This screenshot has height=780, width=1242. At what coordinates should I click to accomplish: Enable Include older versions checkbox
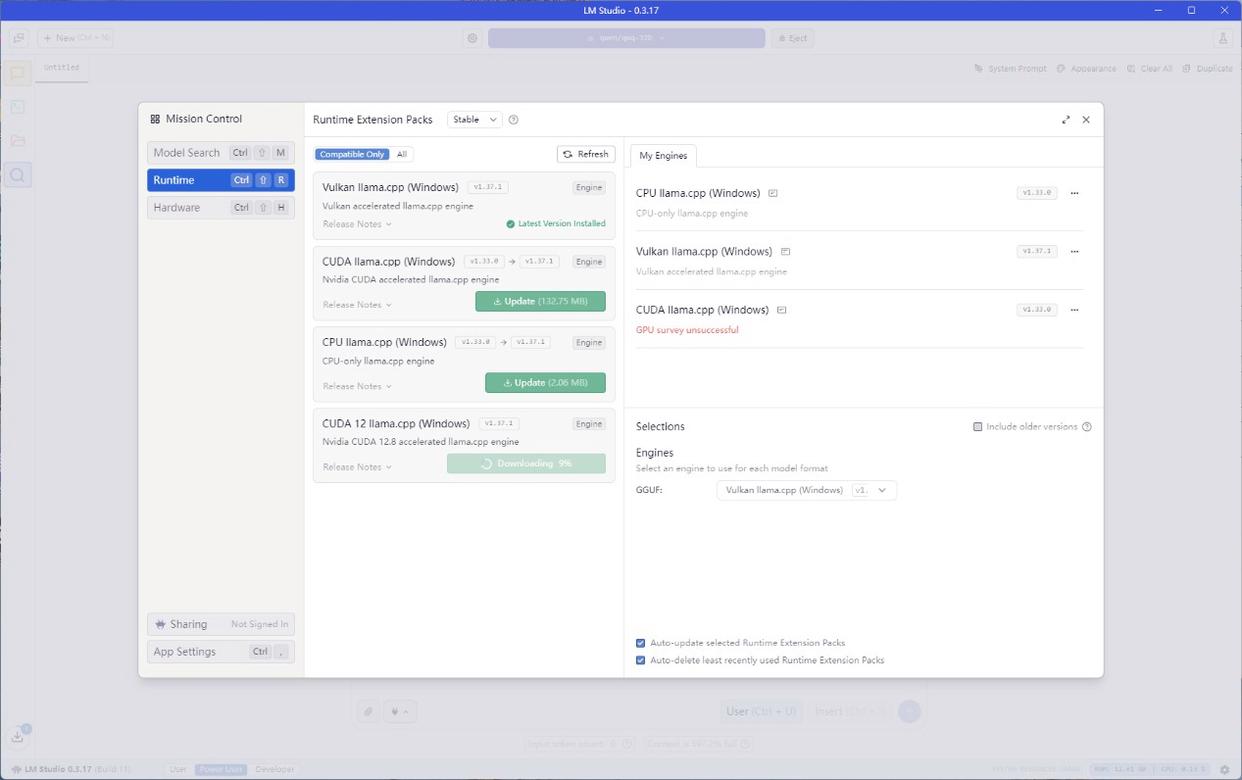(x=978, y=427)
